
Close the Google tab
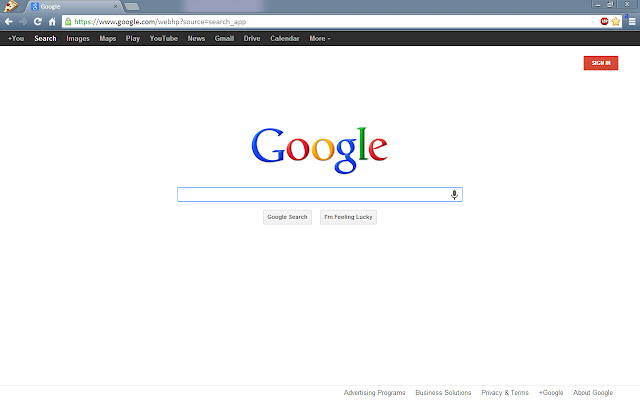pos(115,7)
